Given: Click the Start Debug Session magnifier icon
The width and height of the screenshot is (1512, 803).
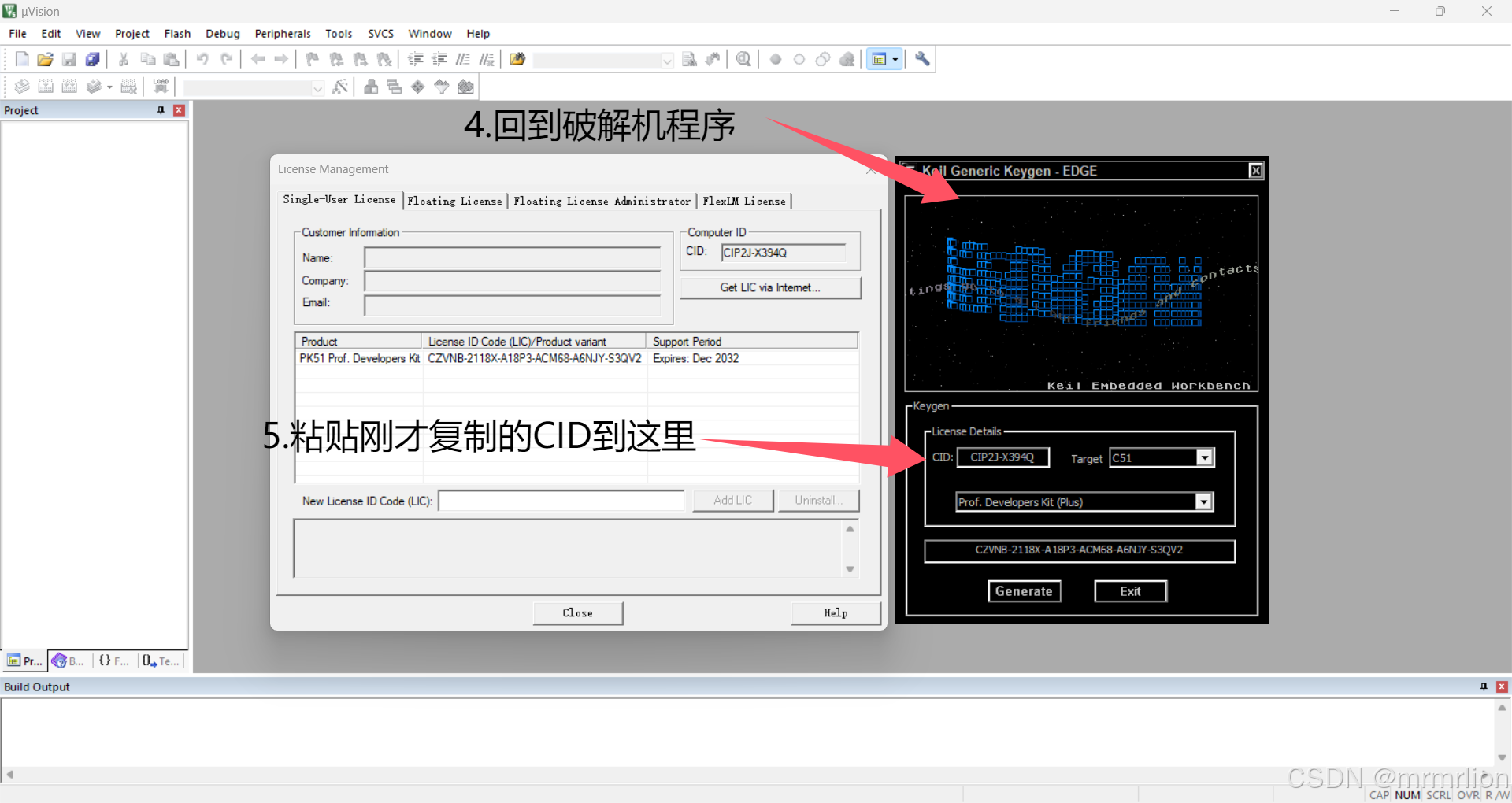Looking at the screenshot, I should click(x=743, y=59).
